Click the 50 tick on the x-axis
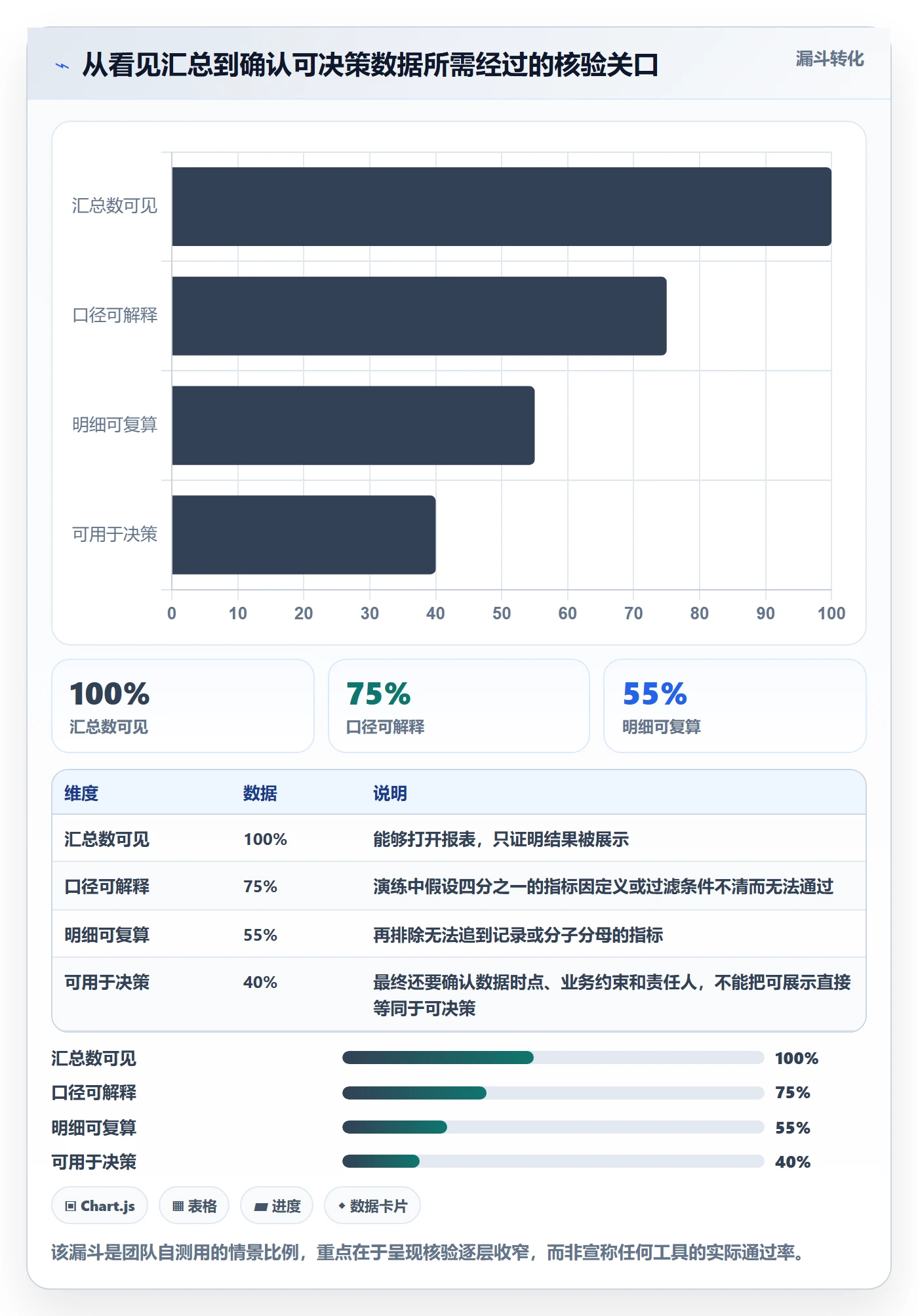This screenshot has height=1316, width=918. [x=502, y=613]
